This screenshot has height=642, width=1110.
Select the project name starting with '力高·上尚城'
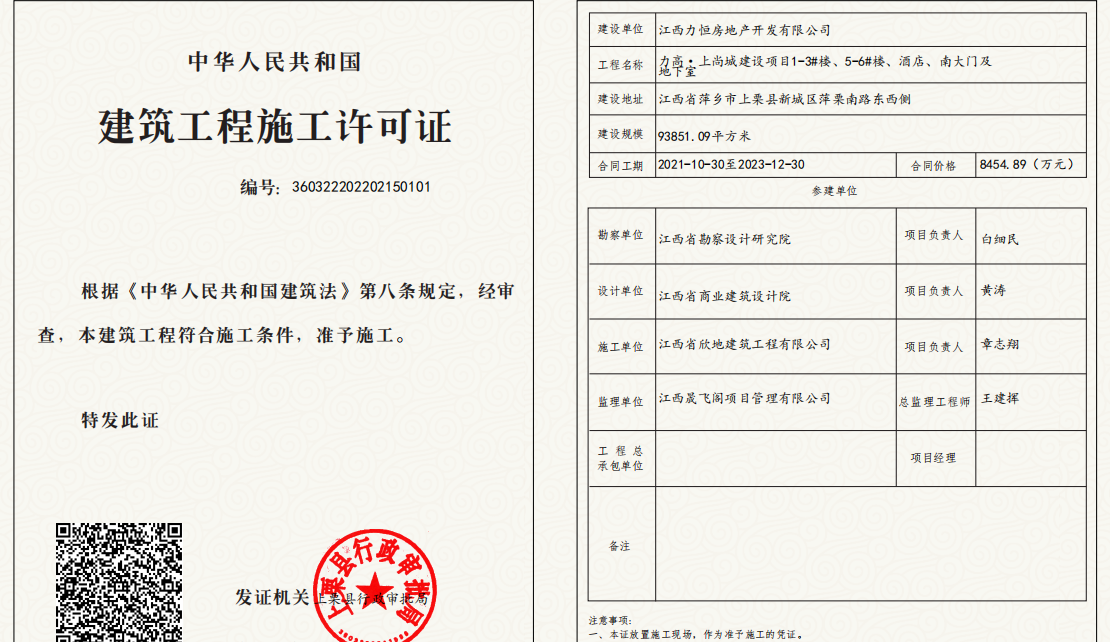point(825,66)
